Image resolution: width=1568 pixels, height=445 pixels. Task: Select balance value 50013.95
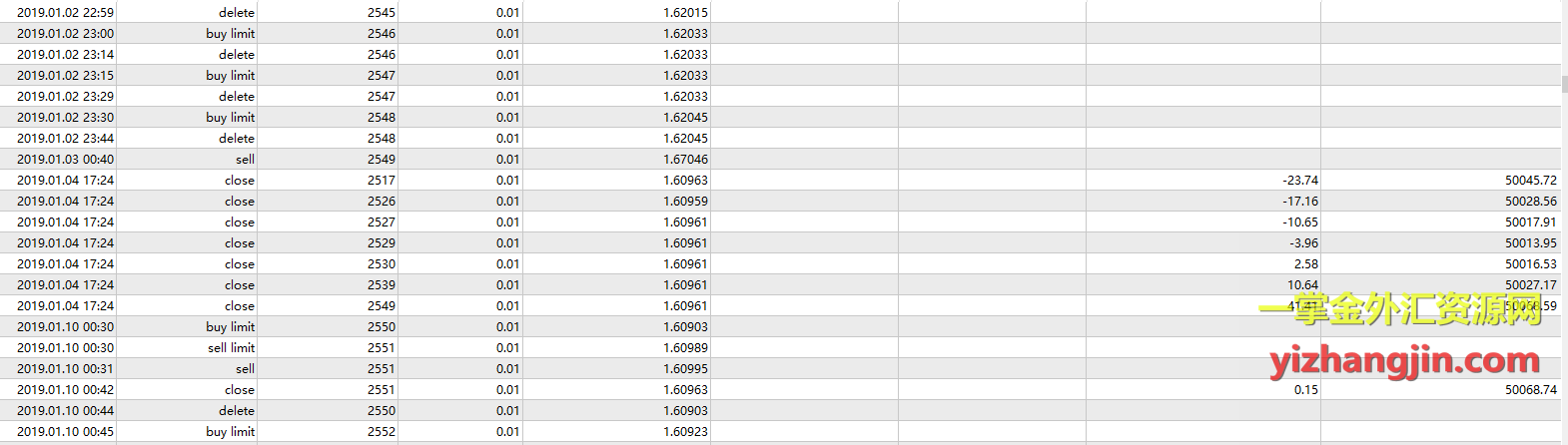click(x=1531, y=243)
